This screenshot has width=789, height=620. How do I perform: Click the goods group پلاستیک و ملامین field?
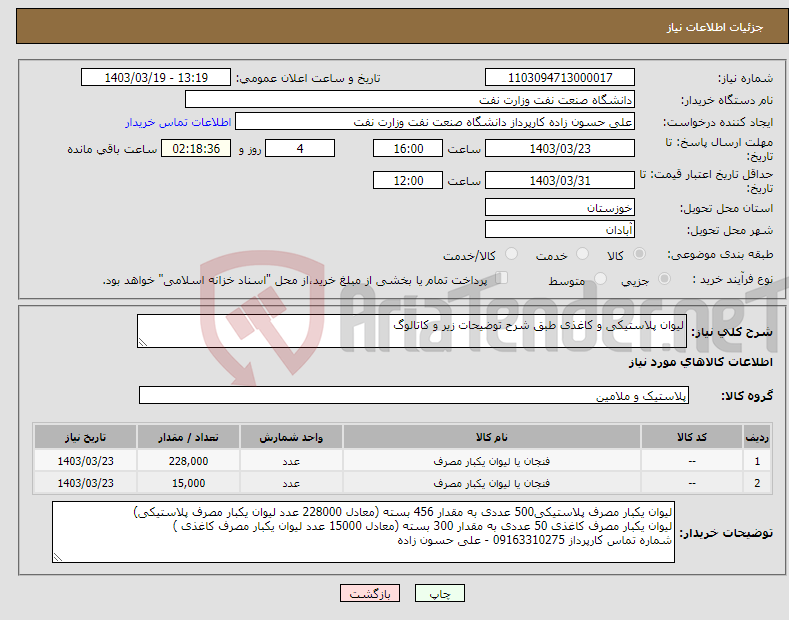tap(414, 396)
